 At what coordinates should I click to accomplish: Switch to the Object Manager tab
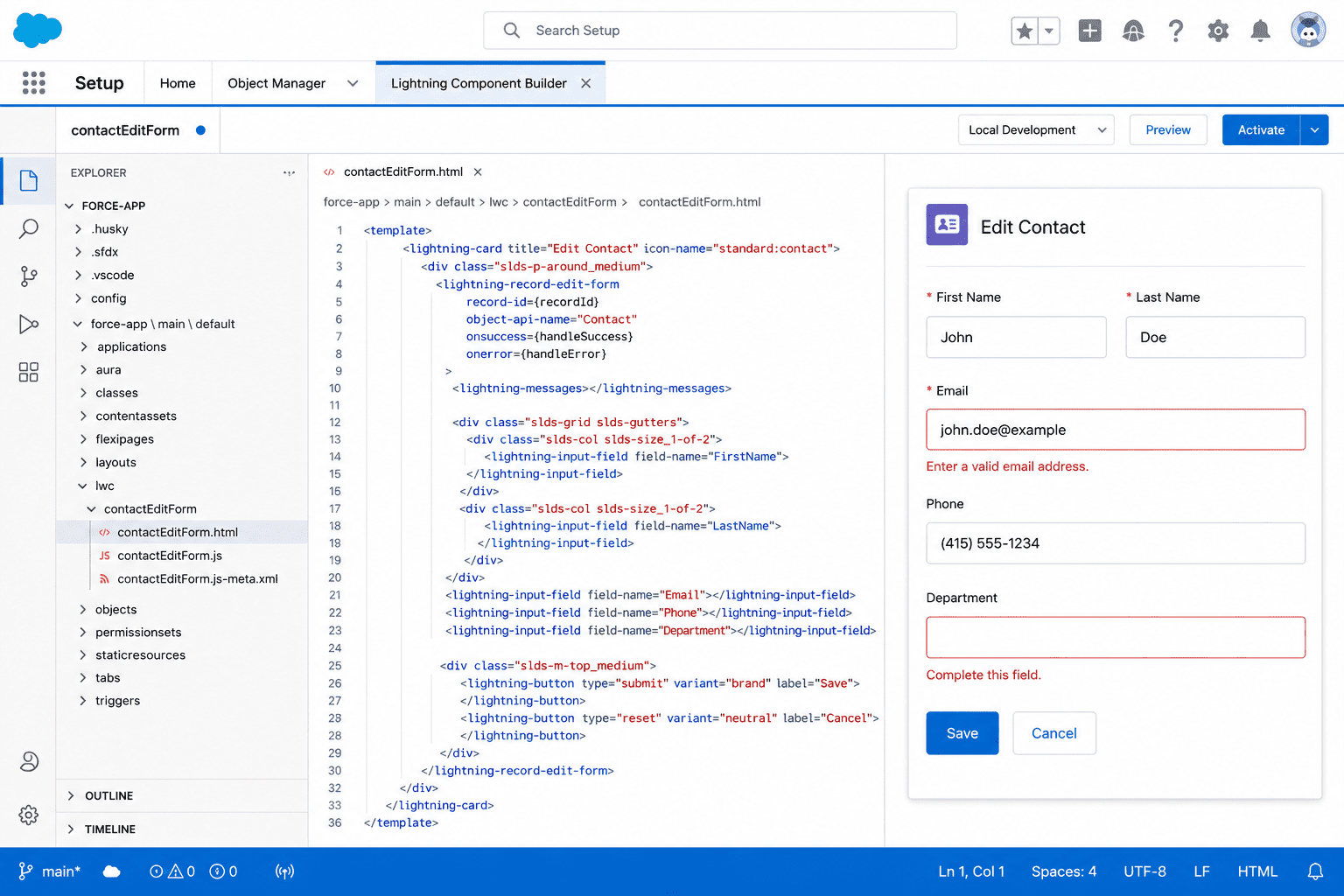pos(276,83)
